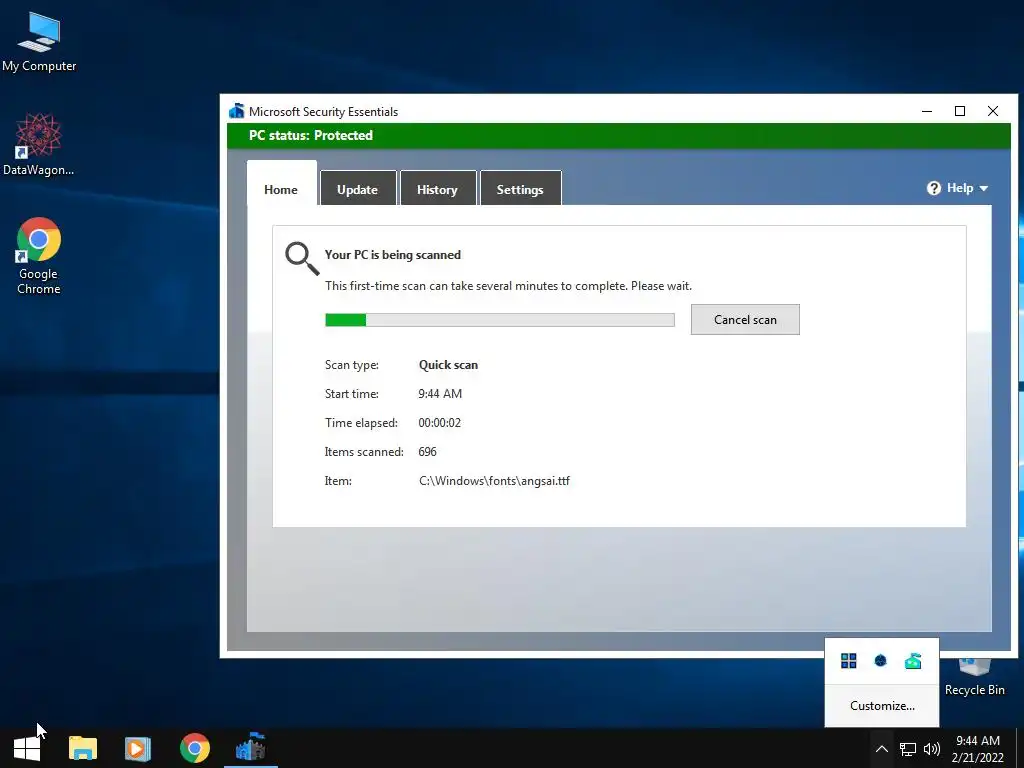Click the four-squares icon in tray popup

pos(848,661)
